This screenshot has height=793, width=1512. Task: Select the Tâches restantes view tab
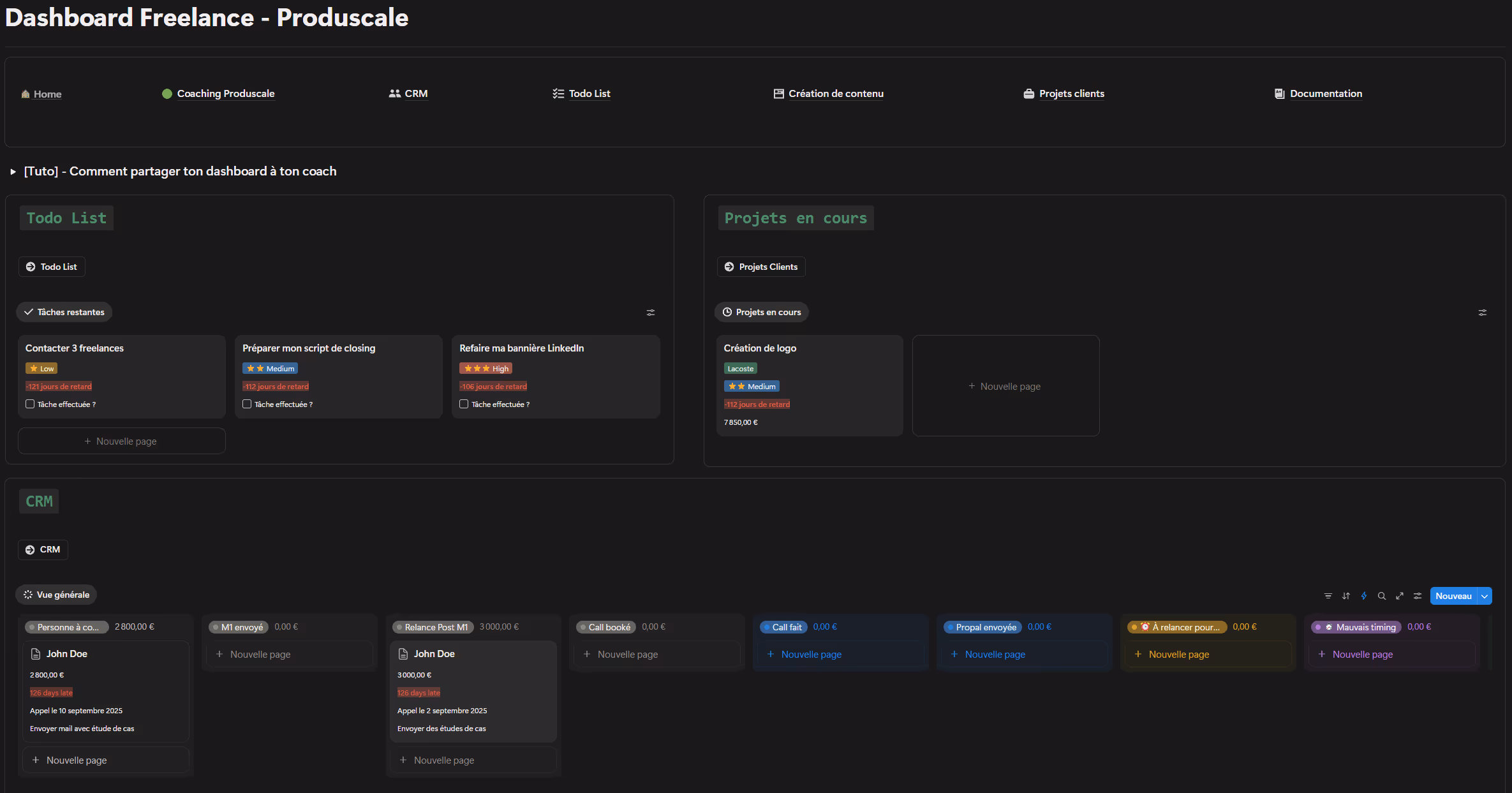click(x=64, y=312)
